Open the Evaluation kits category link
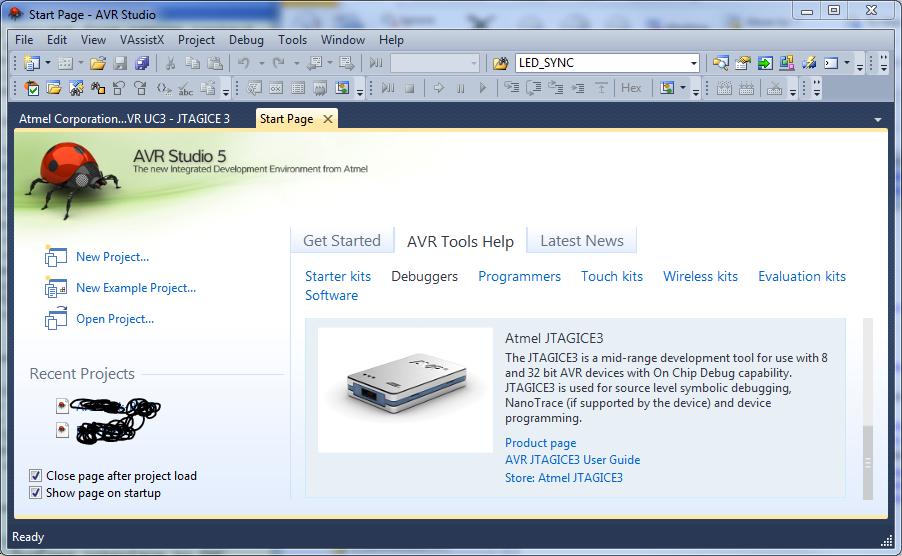This screenshot has height=556, width=902. 801,277
